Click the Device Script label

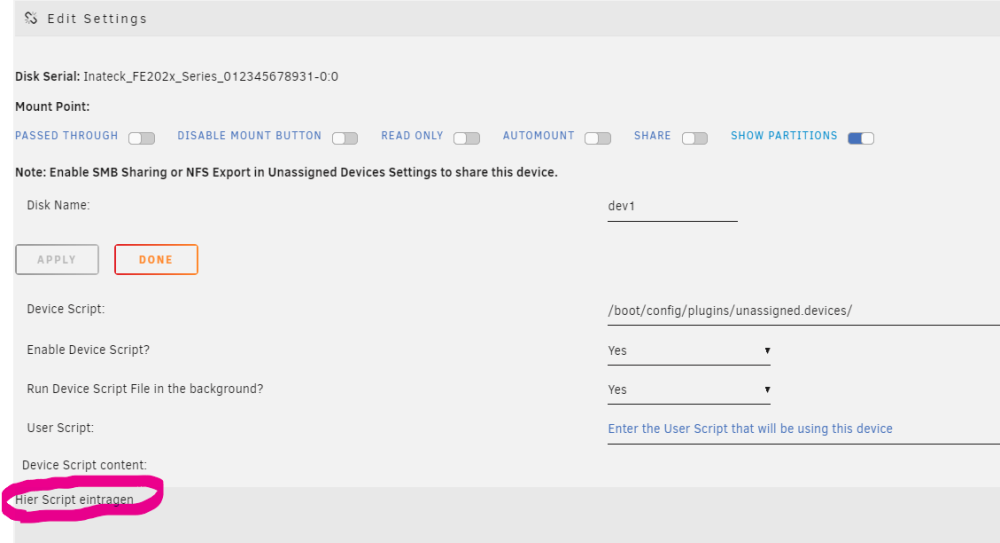(x=66, y=309)
